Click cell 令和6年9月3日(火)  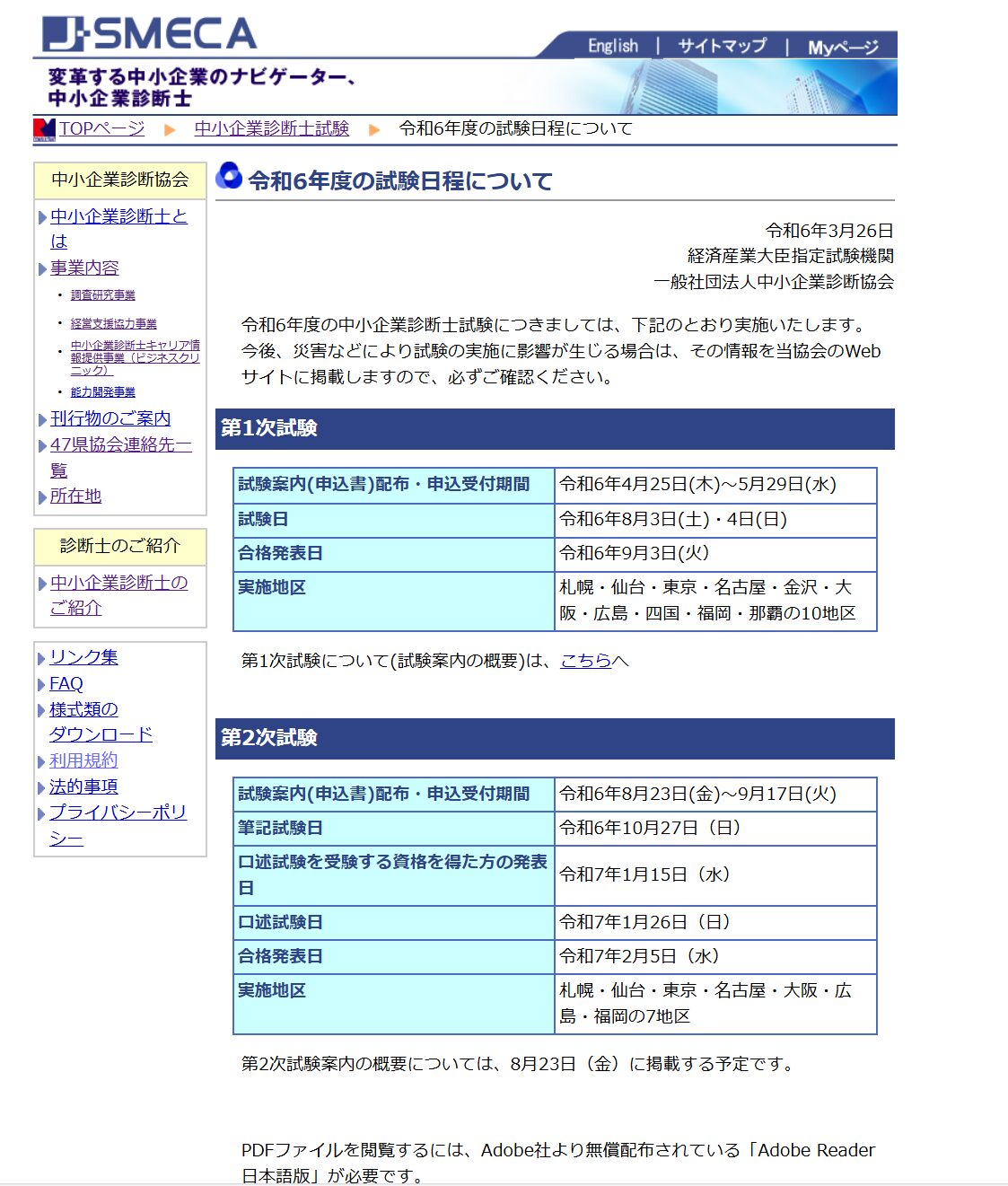coord(715,553)
